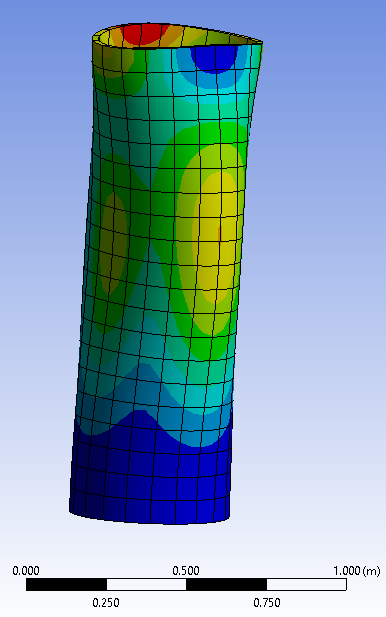Click the 0.000 scale ruler label

(26, 571)
